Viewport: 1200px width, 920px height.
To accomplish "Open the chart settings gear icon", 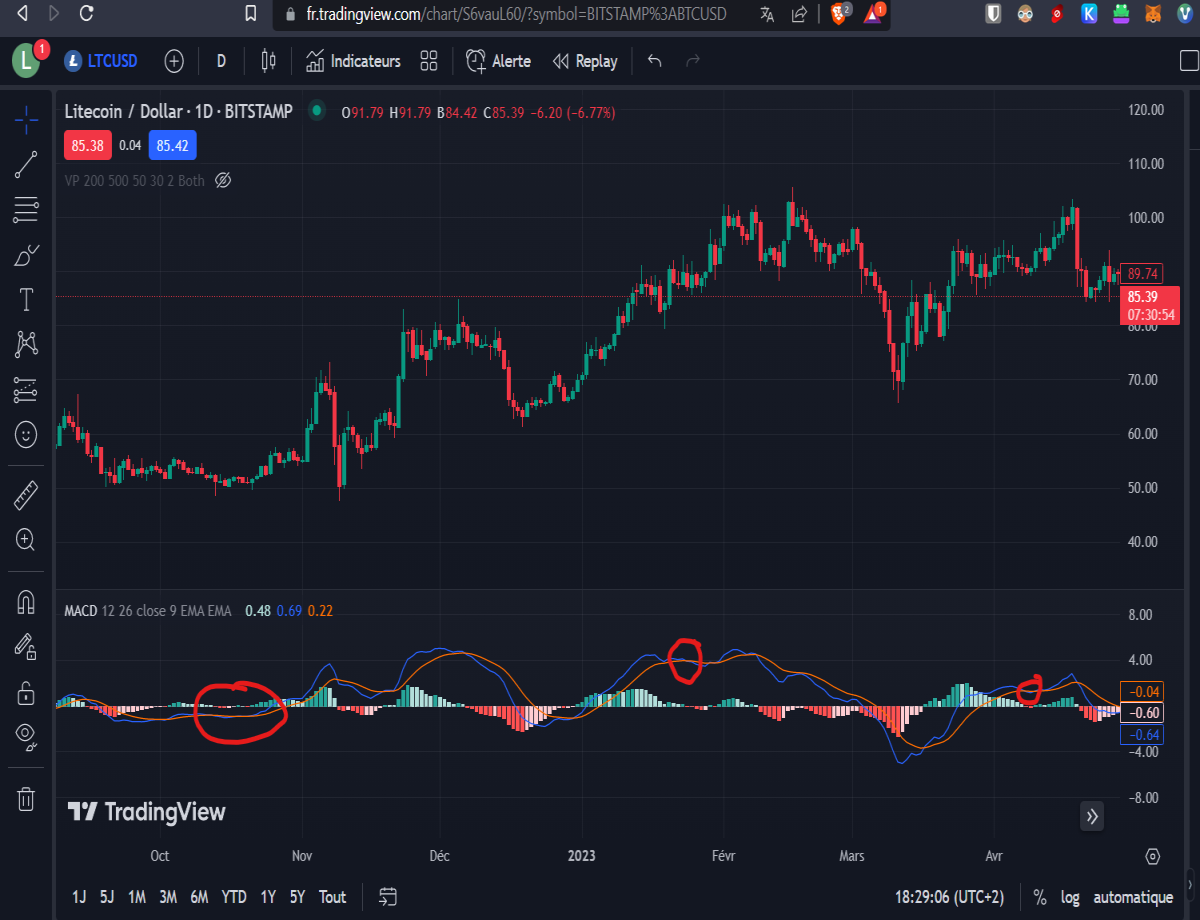I will pyautogui.click(x=1152, y=856).
